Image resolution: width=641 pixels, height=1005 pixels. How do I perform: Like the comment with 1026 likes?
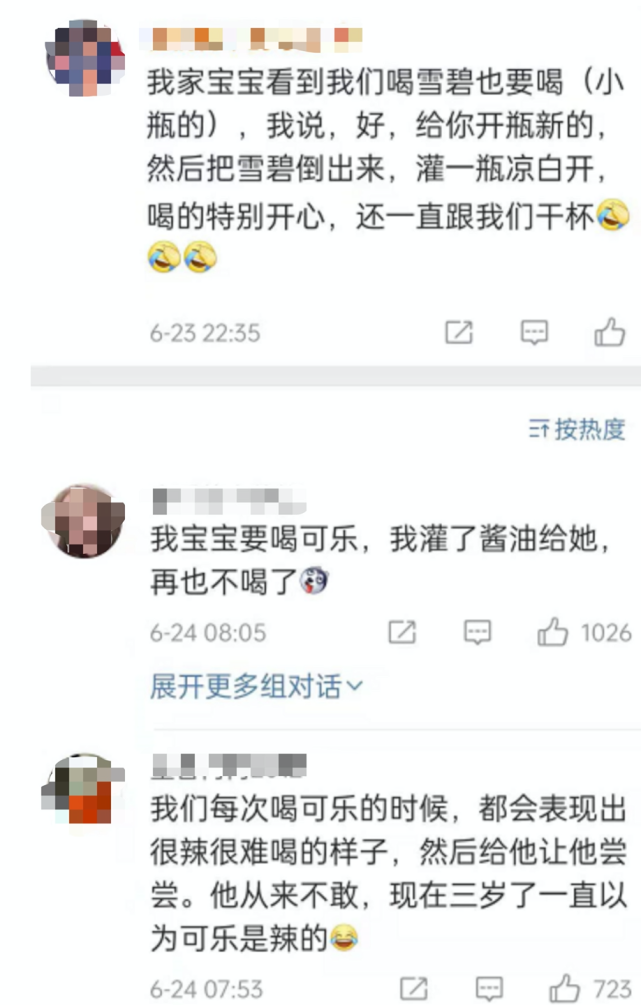(553, 631)
